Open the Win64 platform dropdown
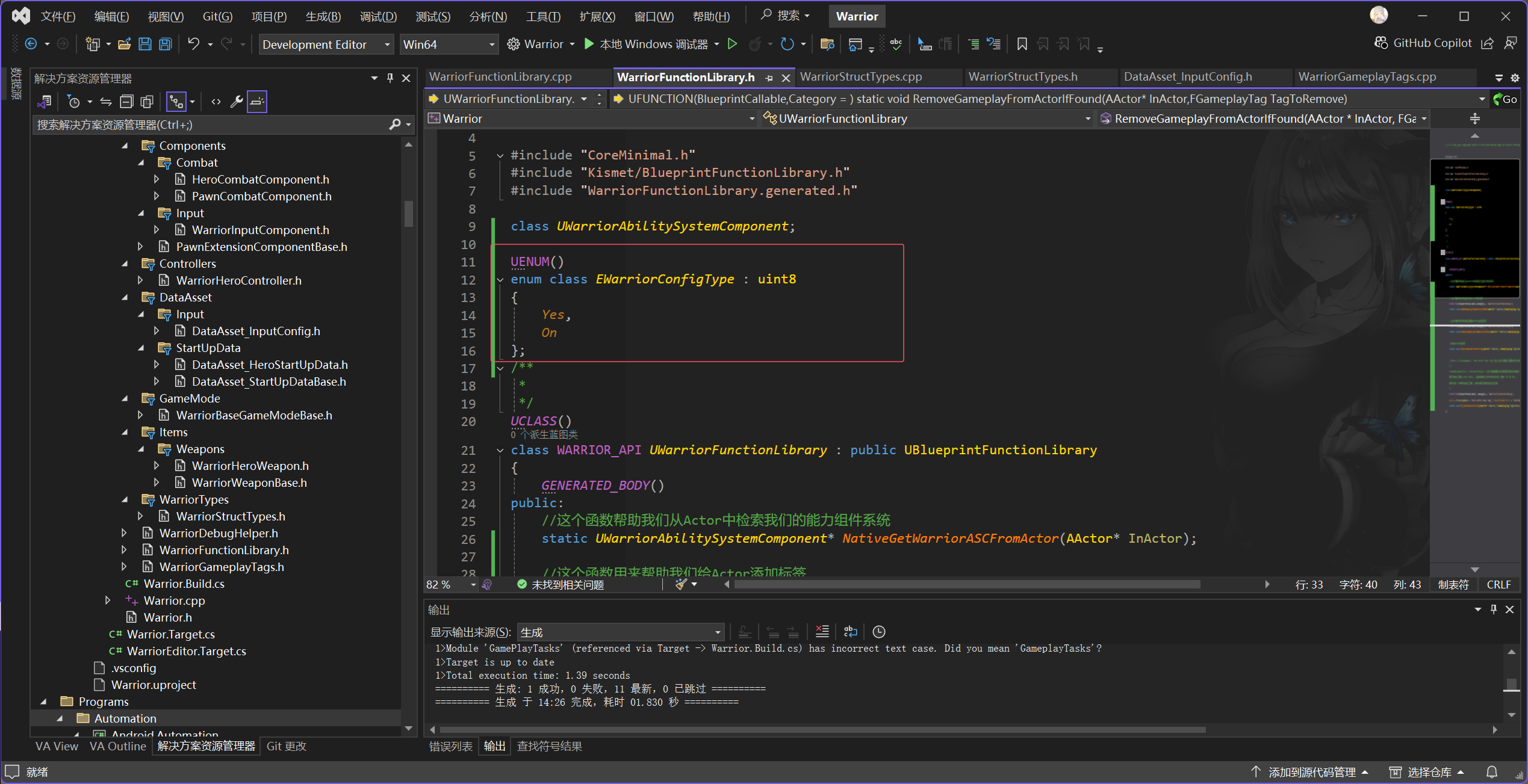1528x784 pixels. click(x=449, y=45)
